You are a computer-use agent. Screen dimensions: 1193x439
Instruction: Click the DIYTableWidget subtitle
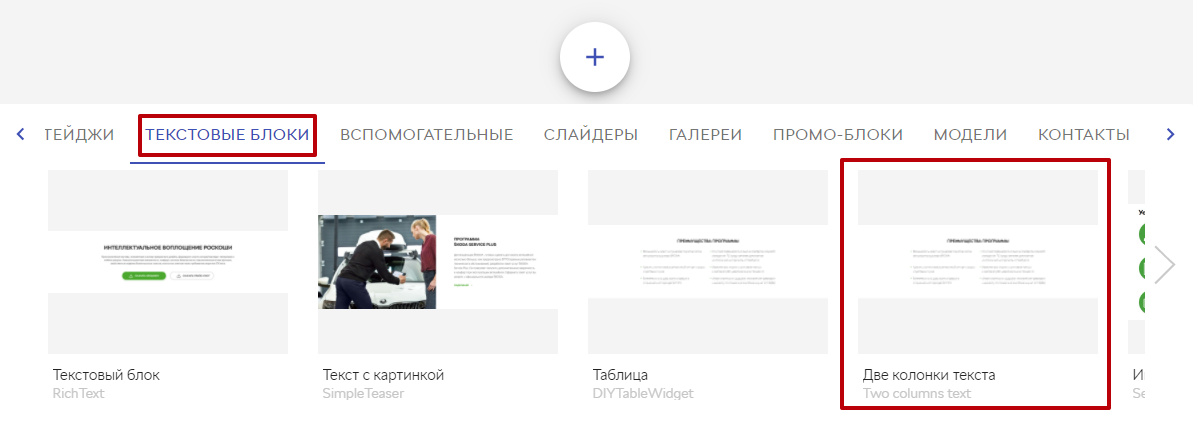point(643,393)
